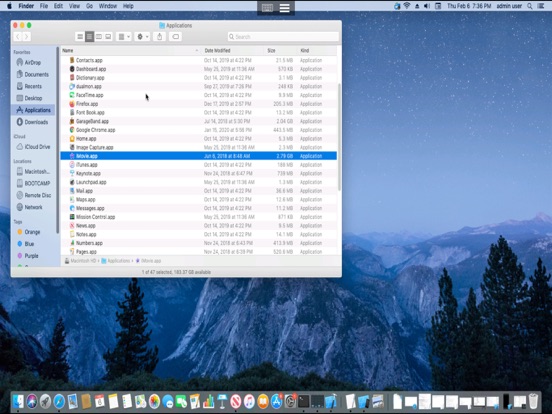
Task: Select Applications in the sidebar
Action: 33,110
